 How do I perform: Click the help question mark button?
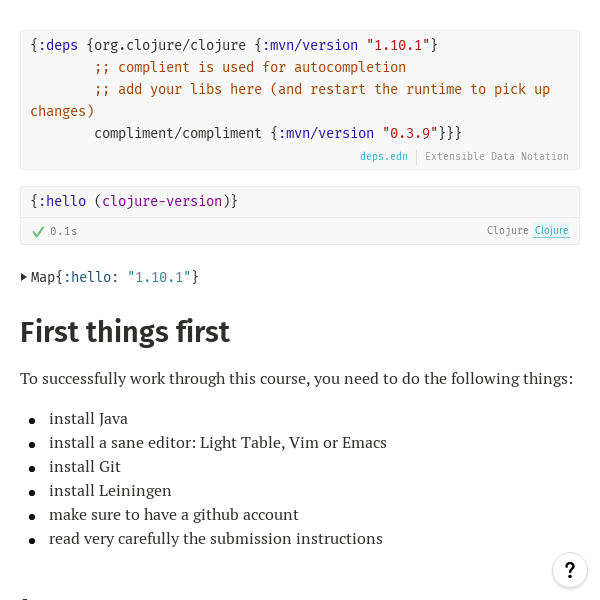[569, 570]
